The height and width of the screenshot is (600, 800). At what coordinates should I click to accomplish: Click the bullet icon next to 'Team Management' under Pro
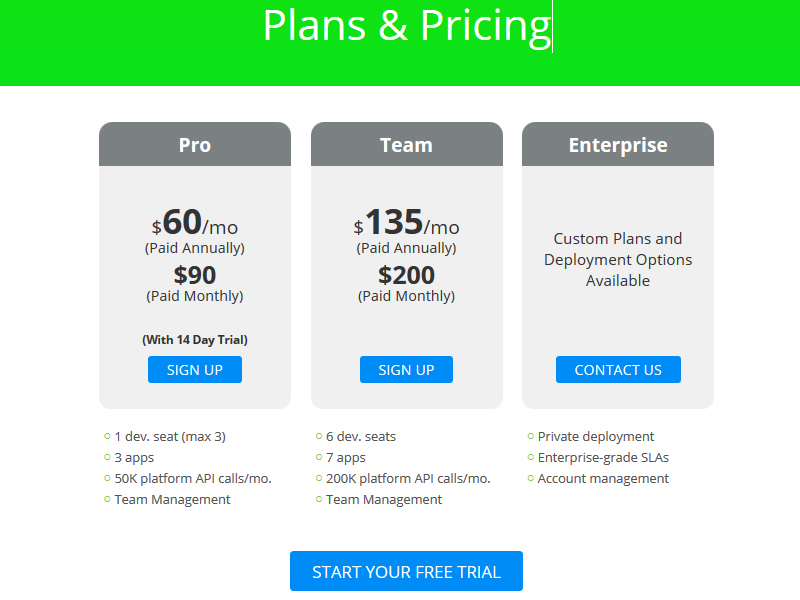tap(107, 499)
